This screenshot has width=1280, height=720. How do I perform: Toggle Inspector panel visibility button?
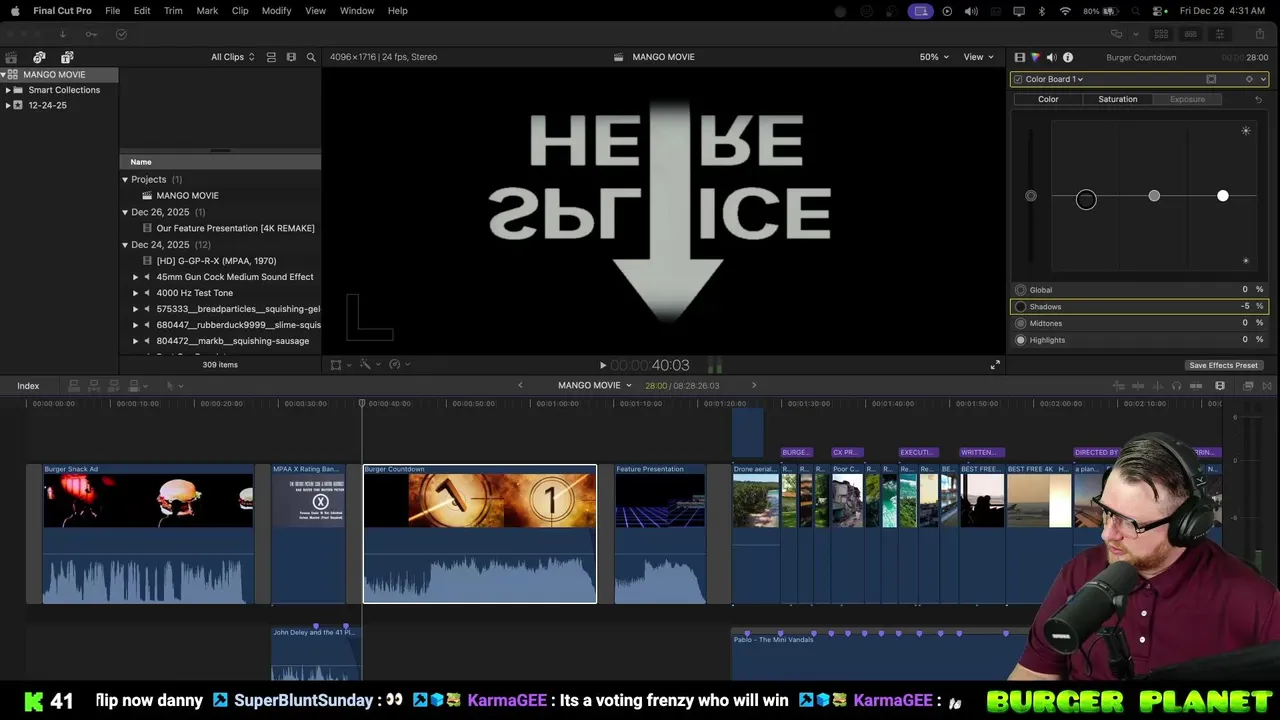(x=1219, y=34)
